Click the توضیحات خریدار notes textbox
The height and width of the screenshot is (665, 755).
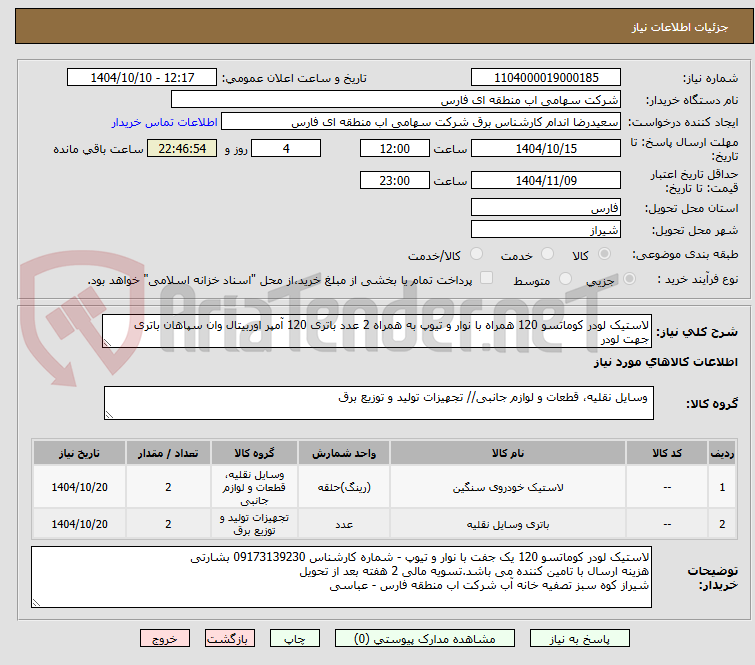coord(341,577)
